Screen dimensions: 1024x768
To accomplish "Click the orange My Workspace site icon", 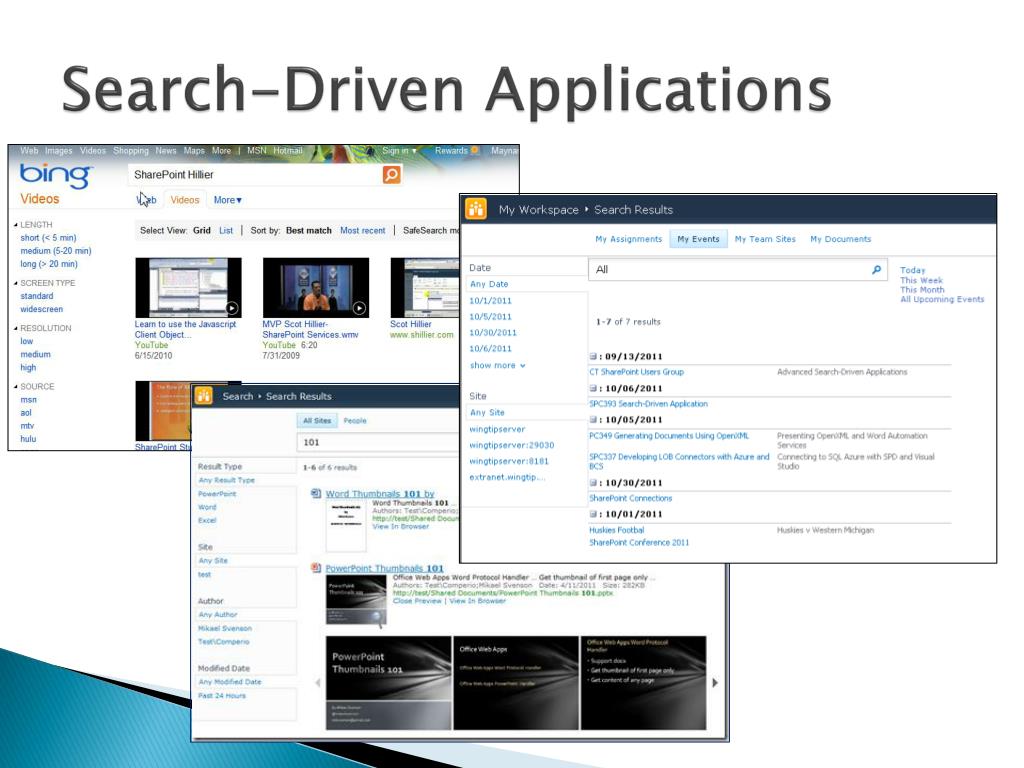I will click(x=476, y=209).
